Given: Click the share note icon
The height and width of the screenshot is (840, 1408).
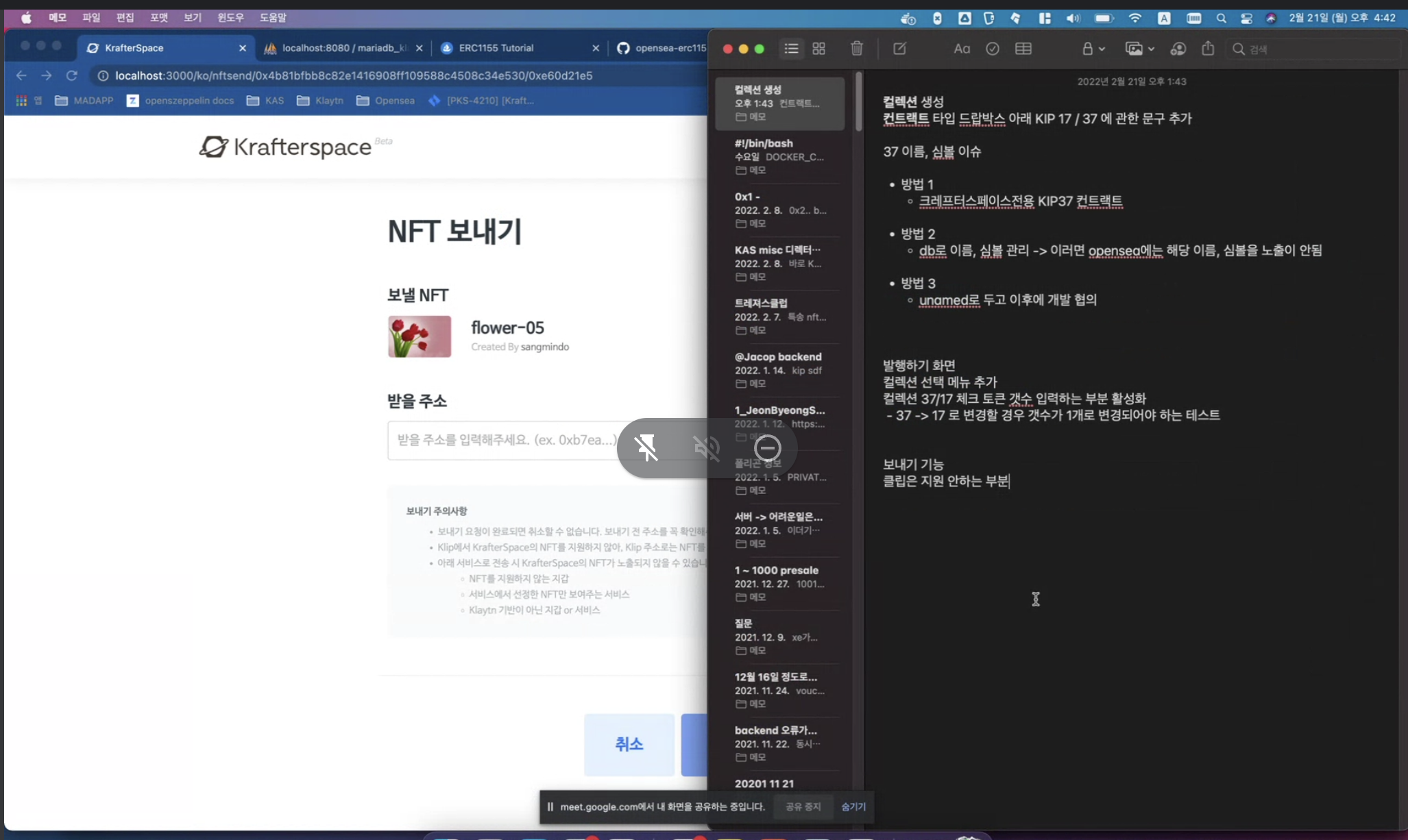Looking at the screenshot, I should click(1208, 49).
